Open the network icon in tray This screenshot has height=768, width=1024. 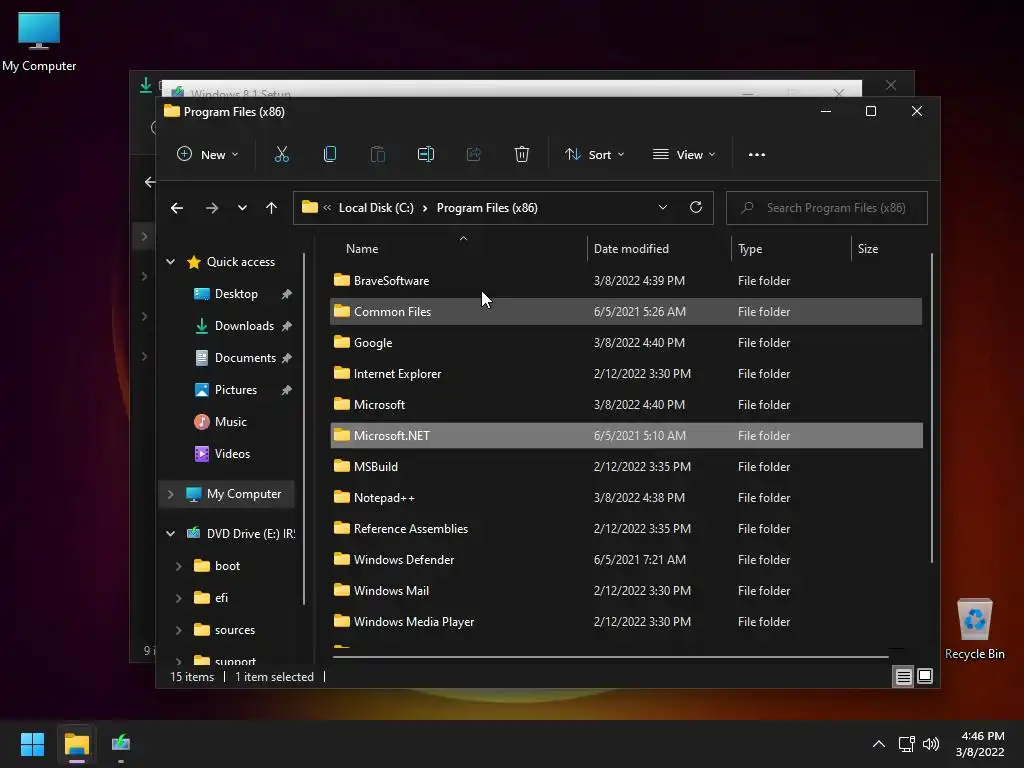coord(906,744)
